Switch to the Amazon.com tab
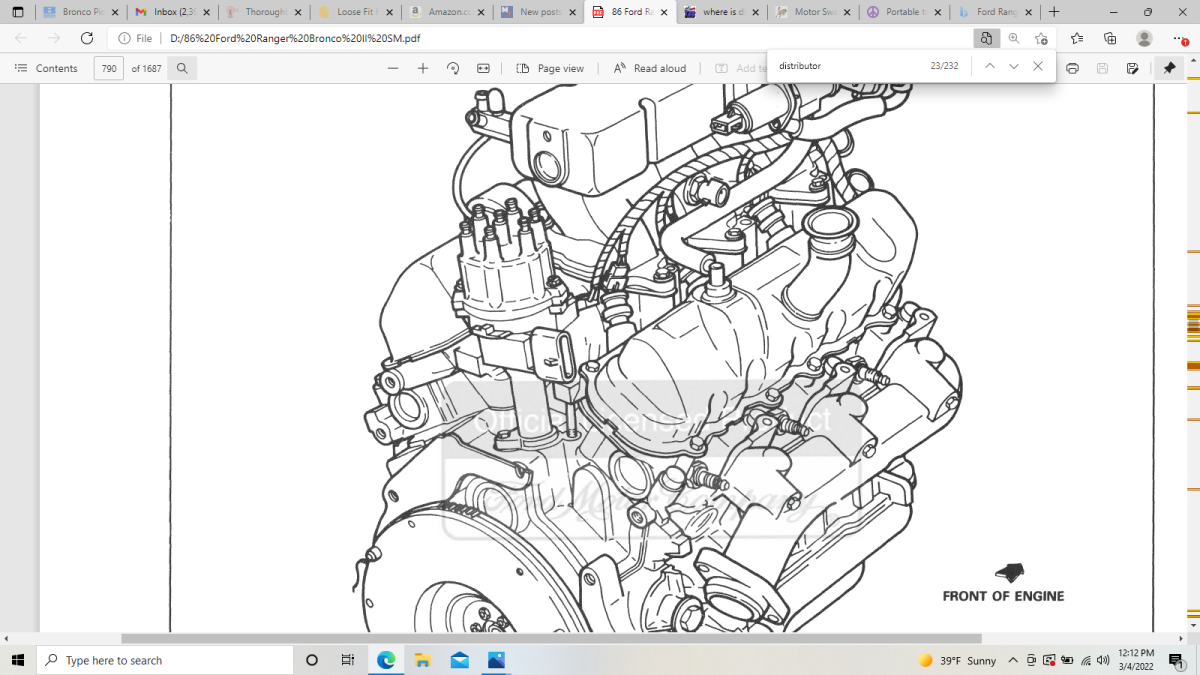Image resolution: width=1200 pixels, height=675 pixels. [x=445, y=12]
